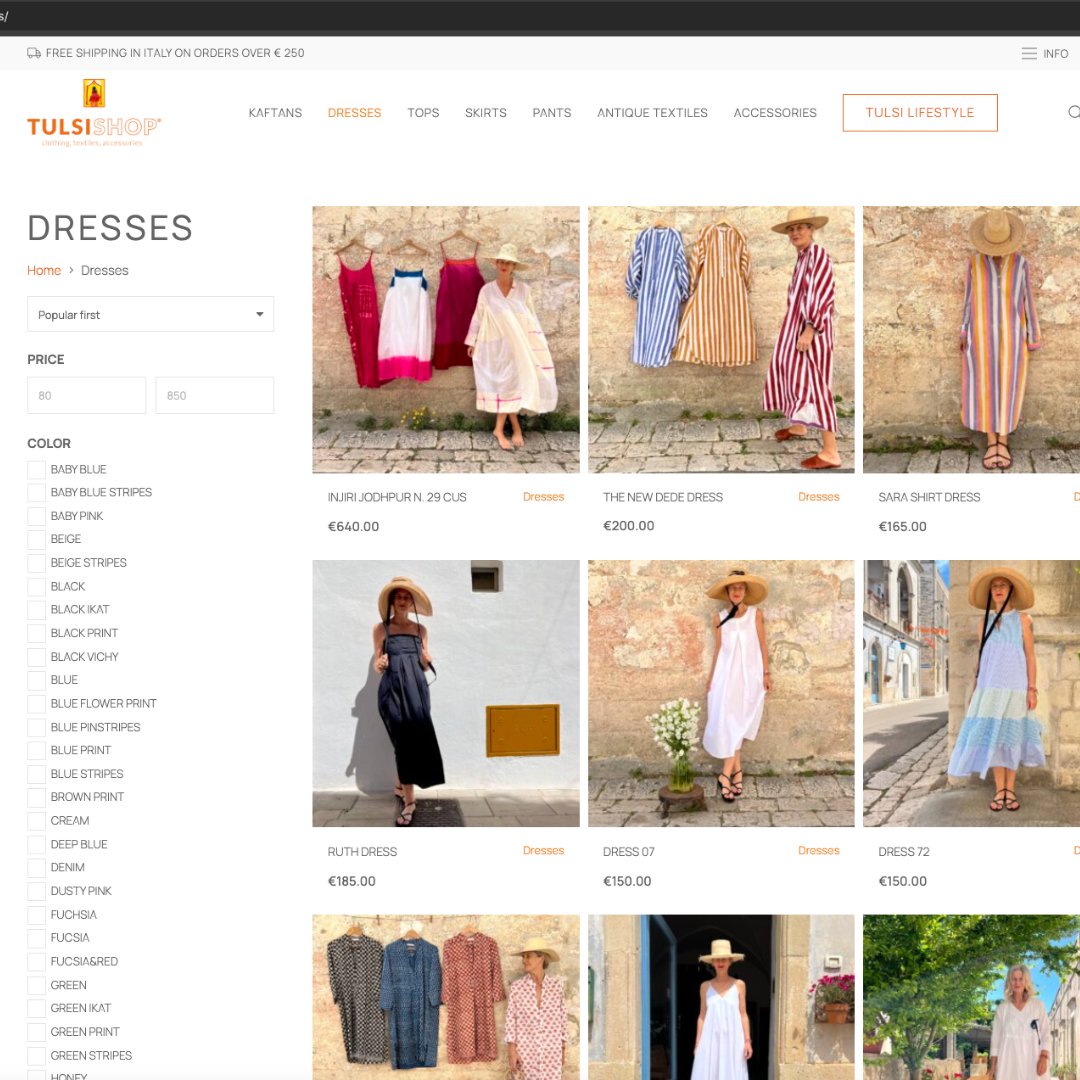Open the INJIRI JODHPUR N. 29 CUS title
The image size is (1080, 1080).
click(397, 497)
